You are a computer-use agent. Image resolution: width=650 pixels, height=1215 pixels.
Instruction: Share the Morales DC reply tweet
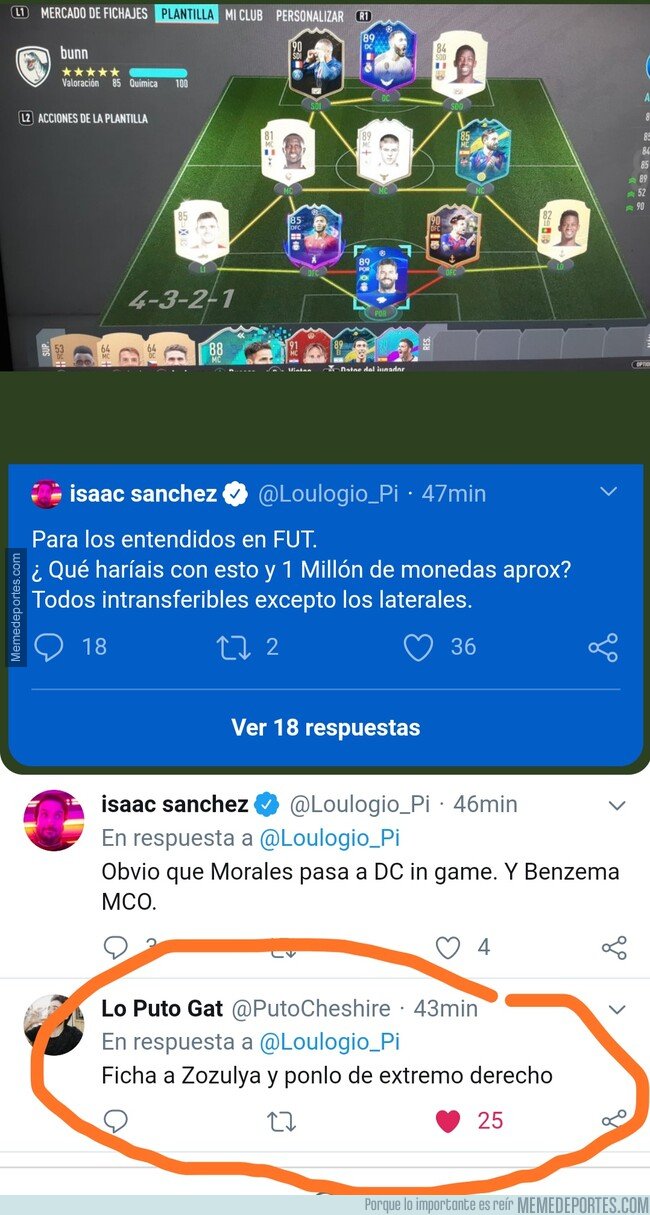[614, 947]
